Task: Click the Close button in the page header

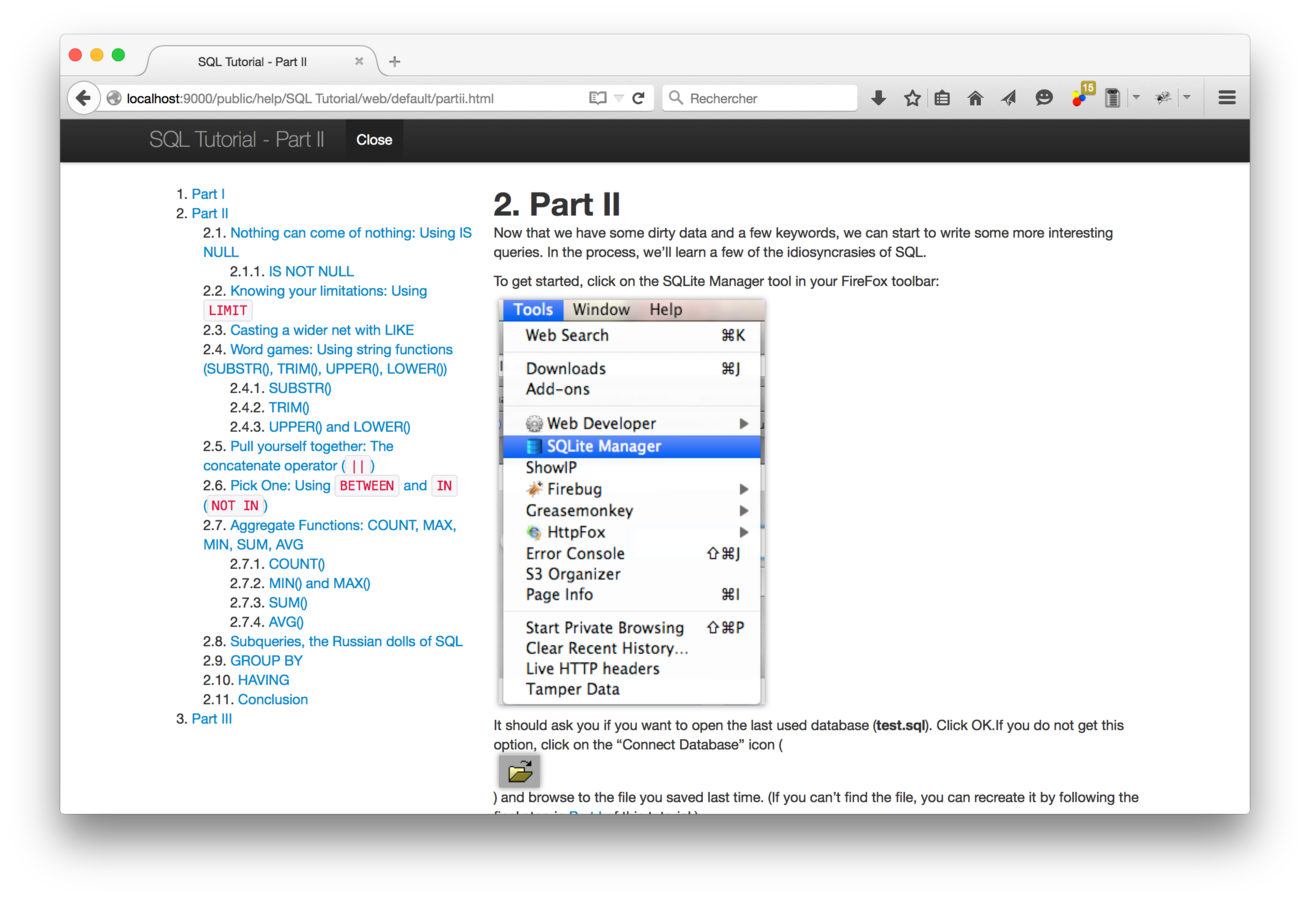Action: click(x=374, y=140)
